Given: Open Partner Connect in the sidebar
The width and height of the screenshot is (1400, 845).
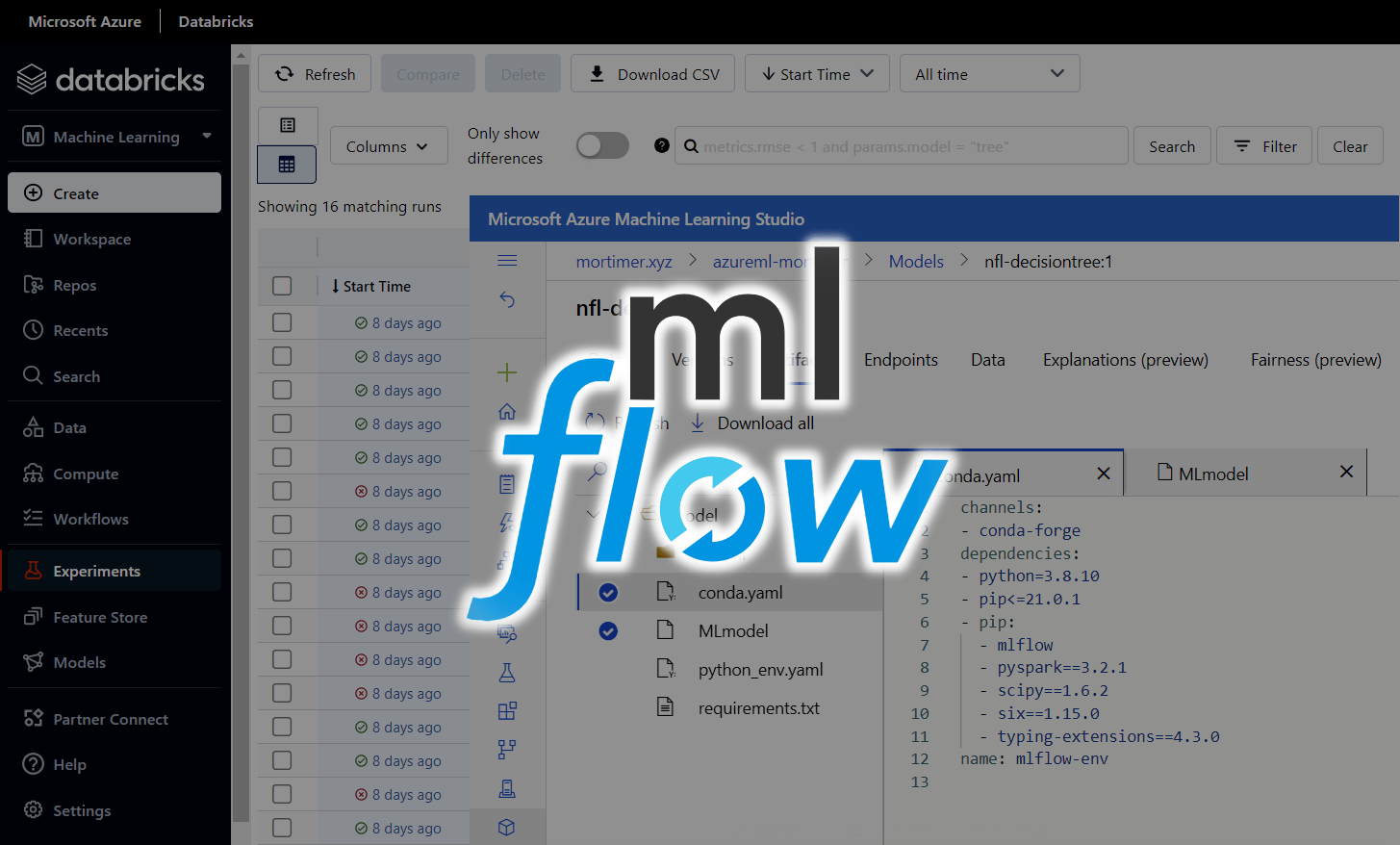Looking at the screenshot, I should click(x=110, y=719).
